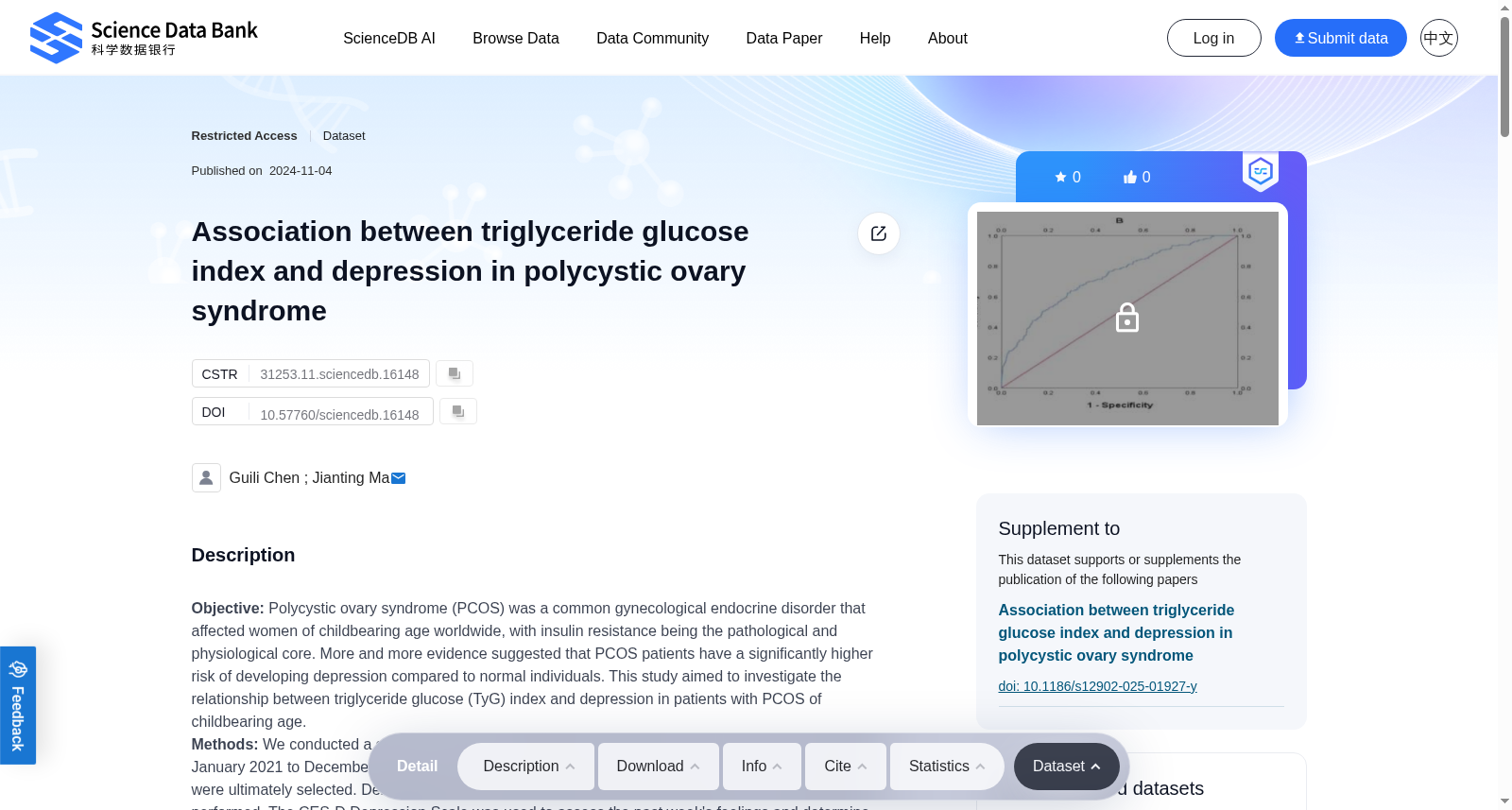
Task: Open the Data Paper menu item
Action: [x=784, y=38]
